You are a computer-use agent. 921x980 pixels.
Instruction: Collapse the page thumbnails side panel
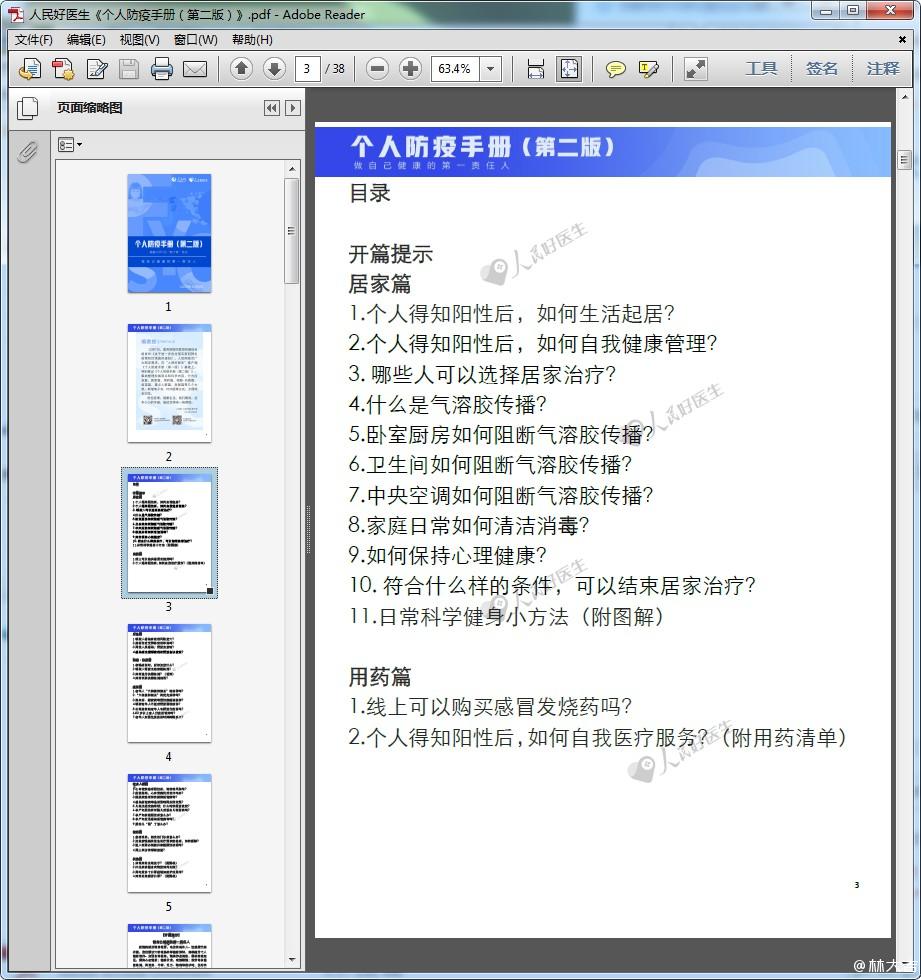click(x=271, y=108)
